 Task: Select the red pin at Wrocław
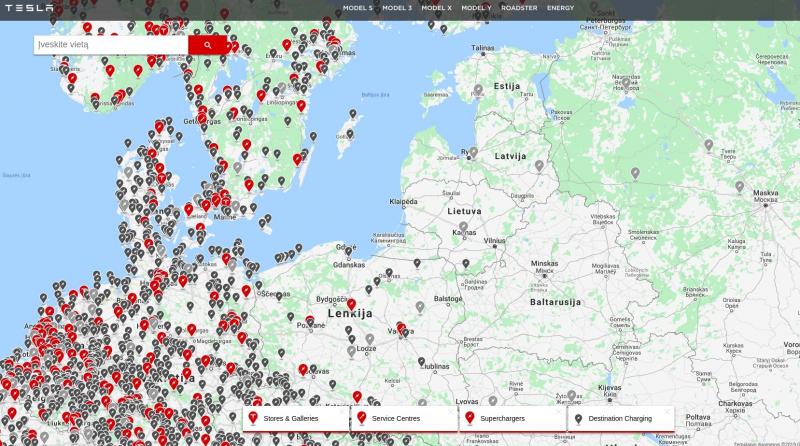303,369
